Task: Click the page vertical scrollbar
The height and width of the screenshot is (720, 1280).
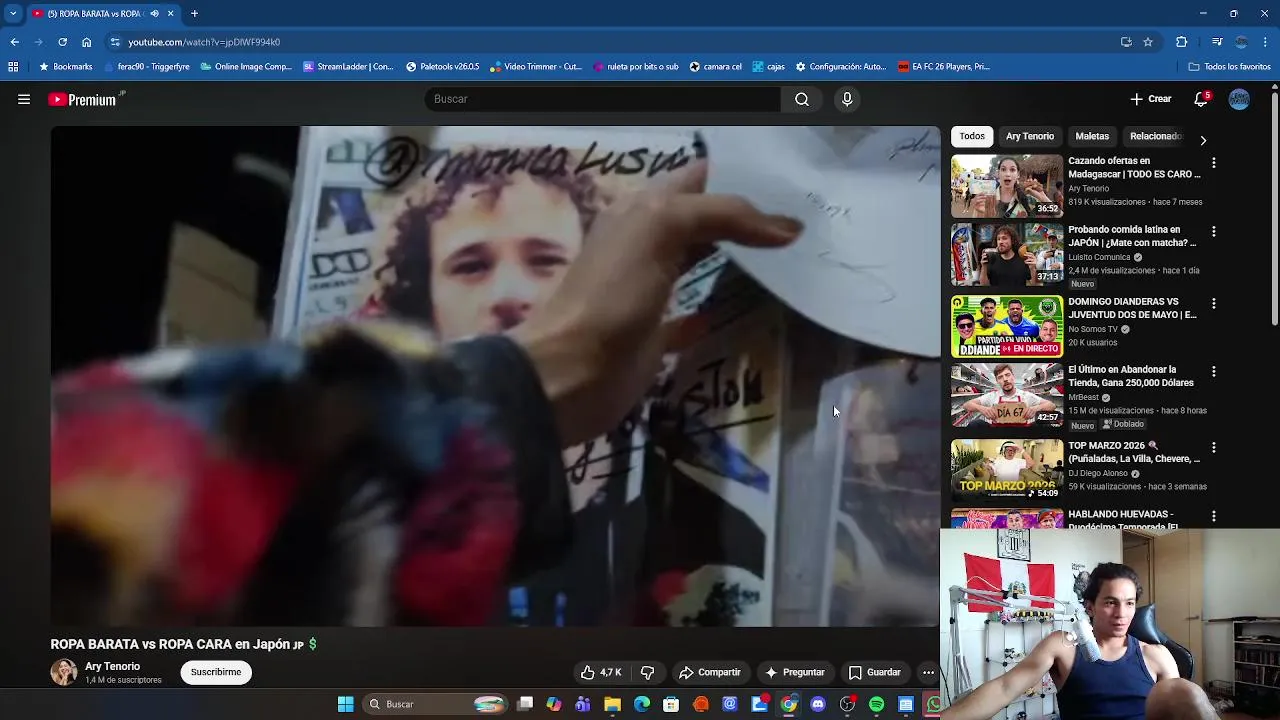Action: [1274, 210]
